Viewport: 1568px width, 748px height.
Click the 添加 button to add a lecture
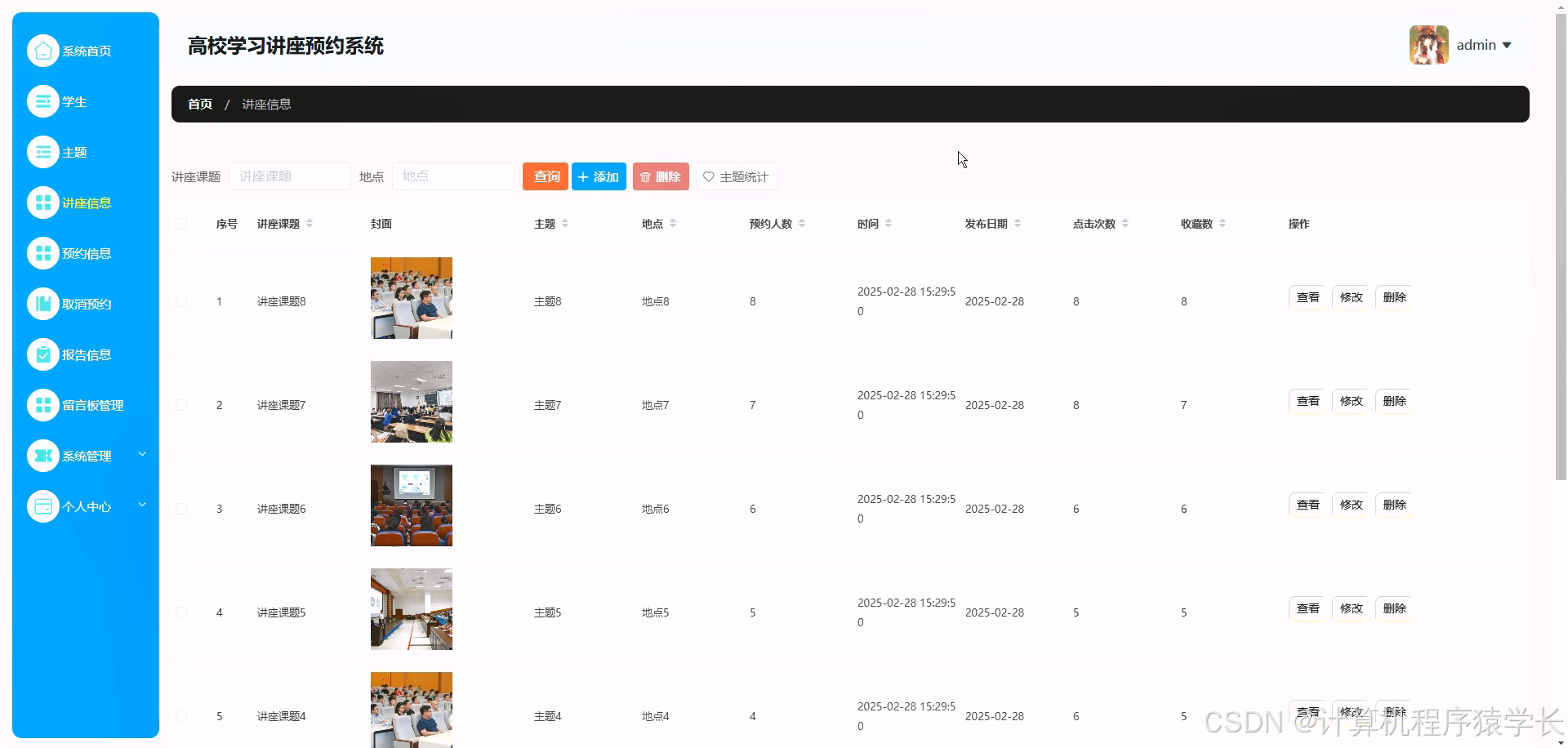coord(599,176)
